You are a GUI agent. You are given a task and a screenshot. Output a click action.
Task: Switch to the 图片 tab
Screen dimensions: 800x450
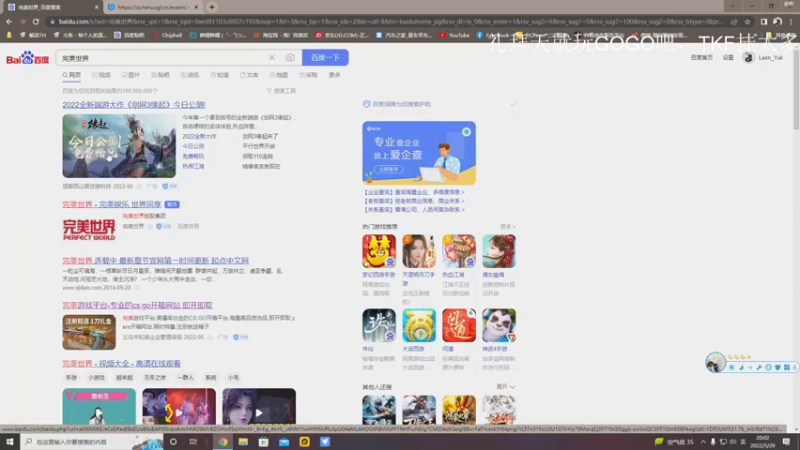pyautogui.click(x=131, y=75)
